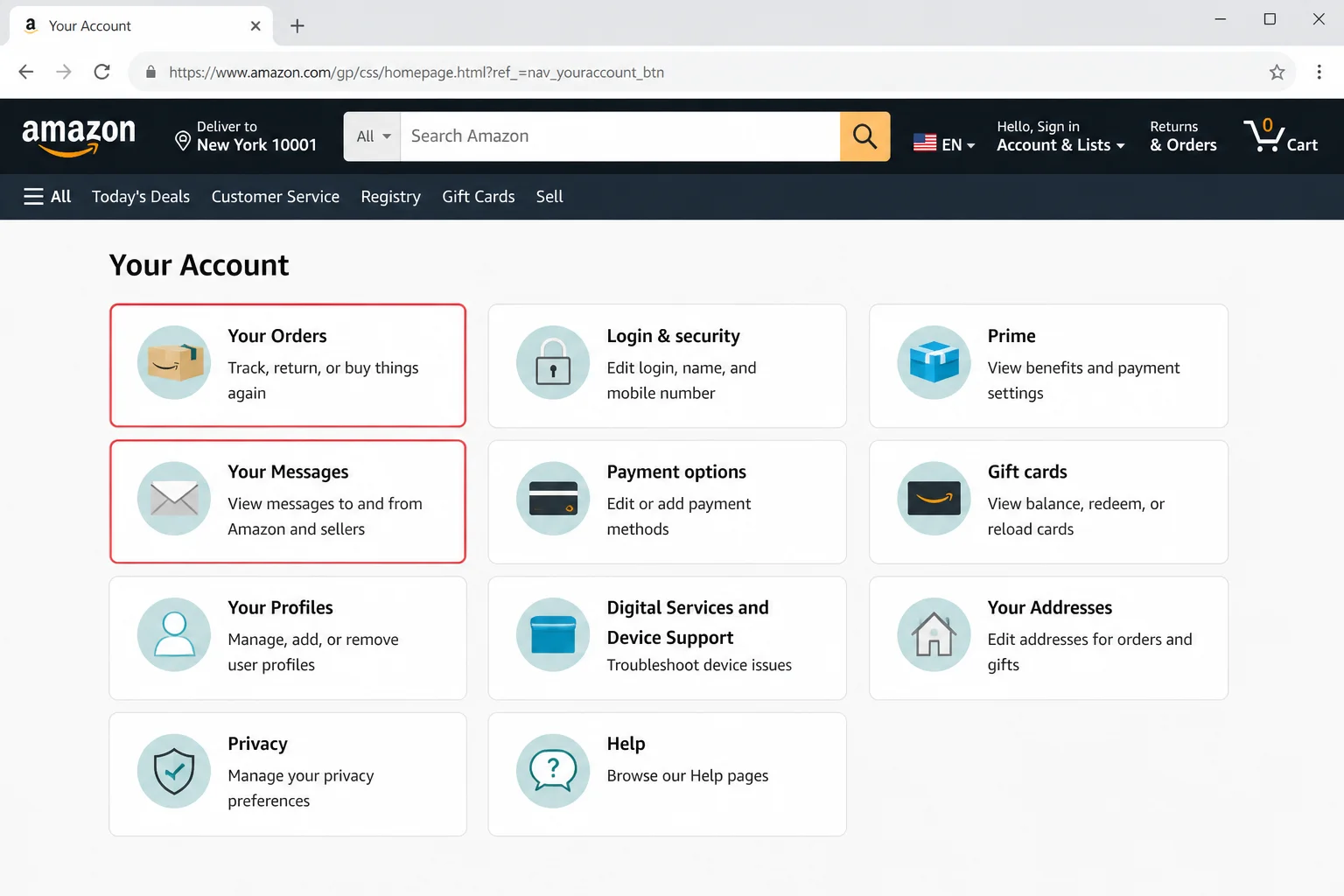This screenshot has width=1344, height=896.
Task: Click the orange search magnifier button
Action: (864, 136)
